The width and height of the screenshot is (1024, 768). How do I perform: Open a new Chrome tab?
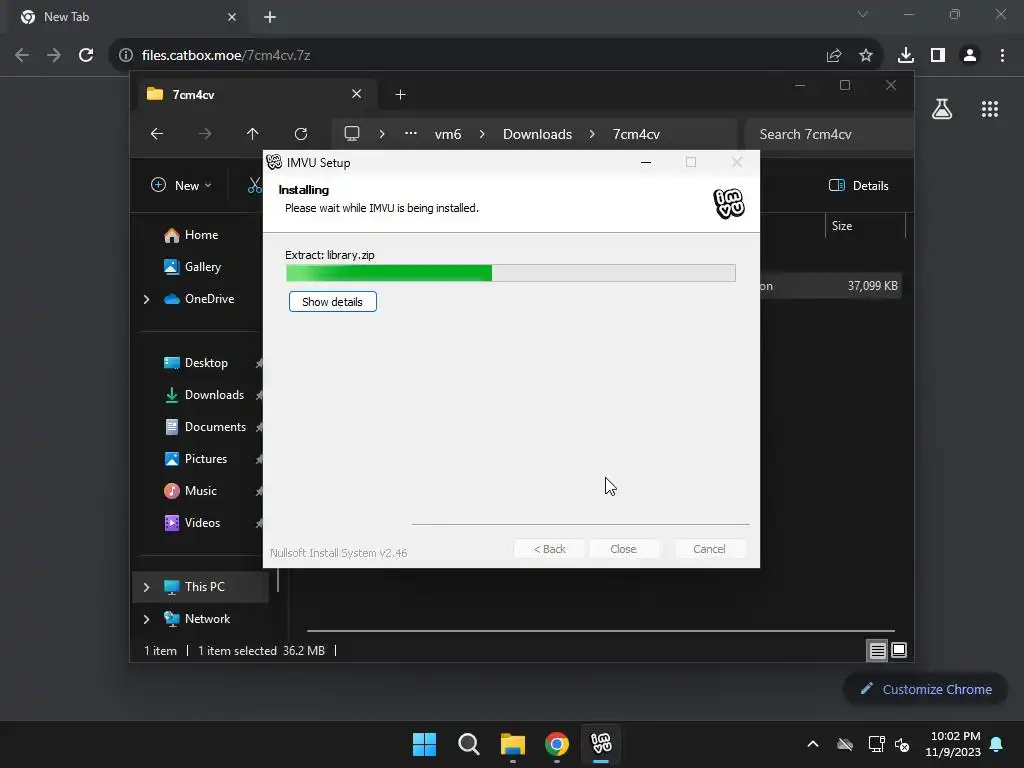pos(270,17)
